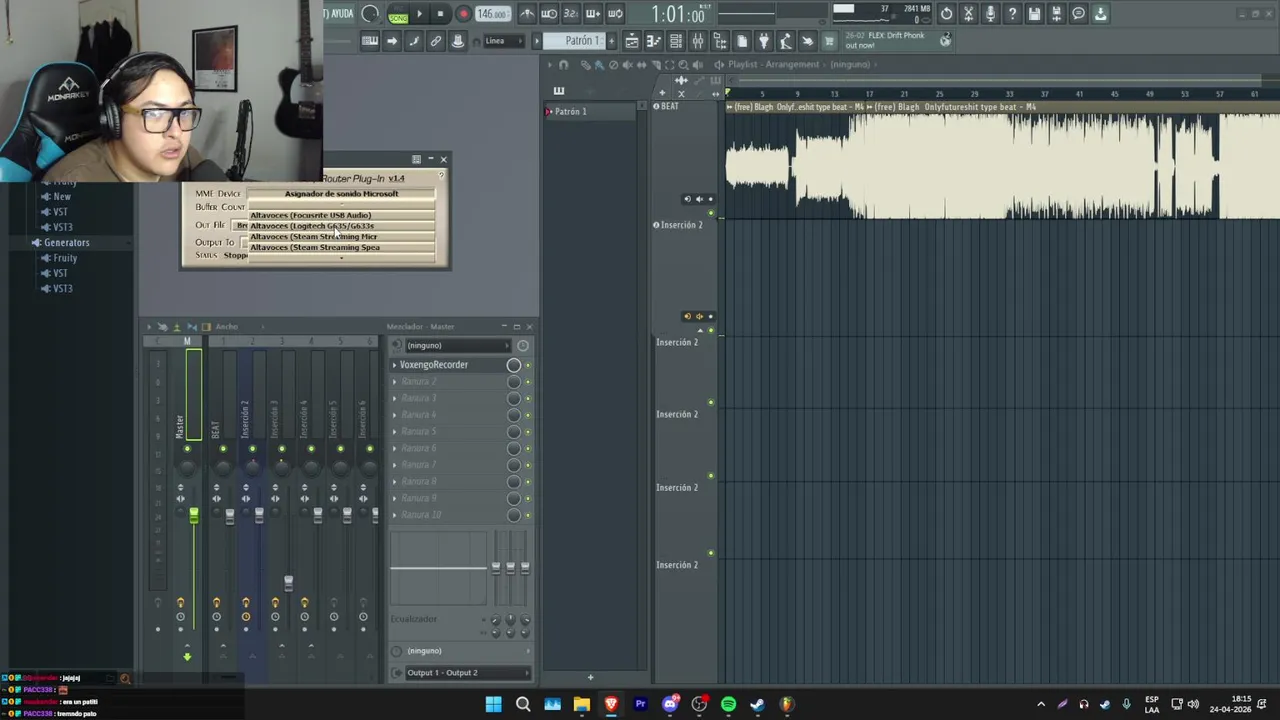
Task: Toggle VoxengoRecorder slot enable light
Action: click(x=528, y=365)
